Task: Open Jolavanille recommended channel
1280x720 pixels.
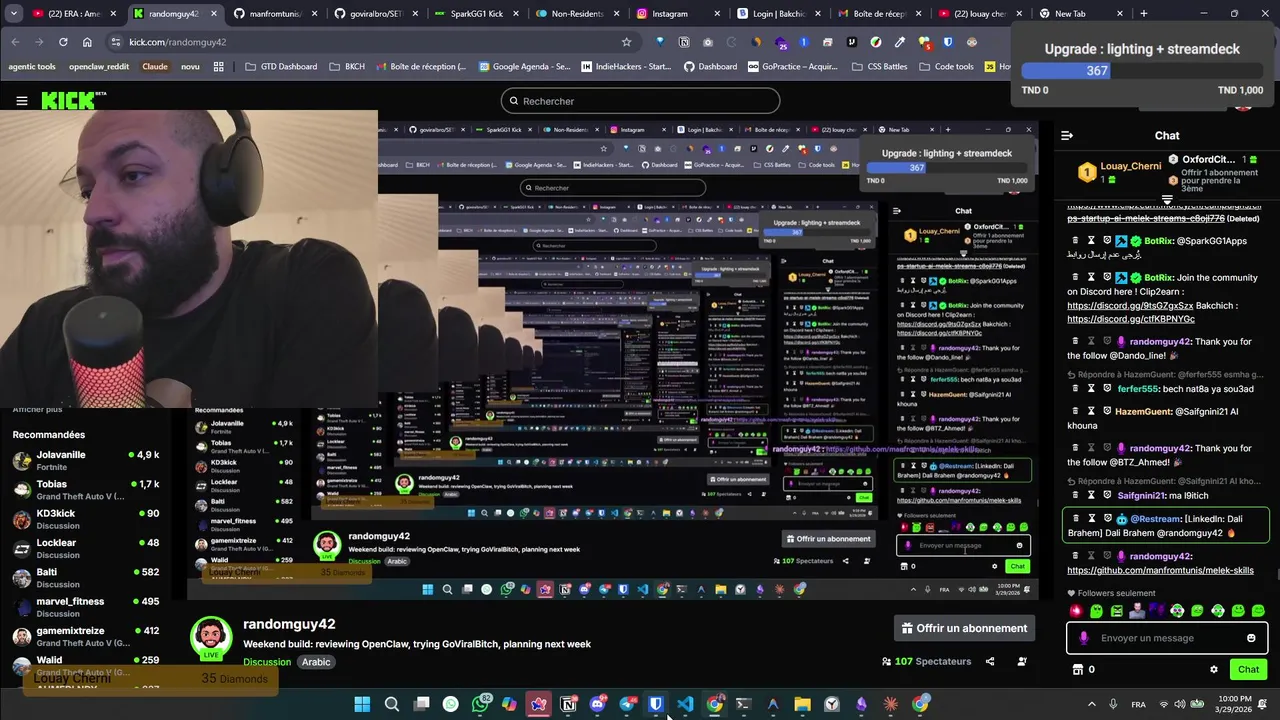Action: (85, 460)
